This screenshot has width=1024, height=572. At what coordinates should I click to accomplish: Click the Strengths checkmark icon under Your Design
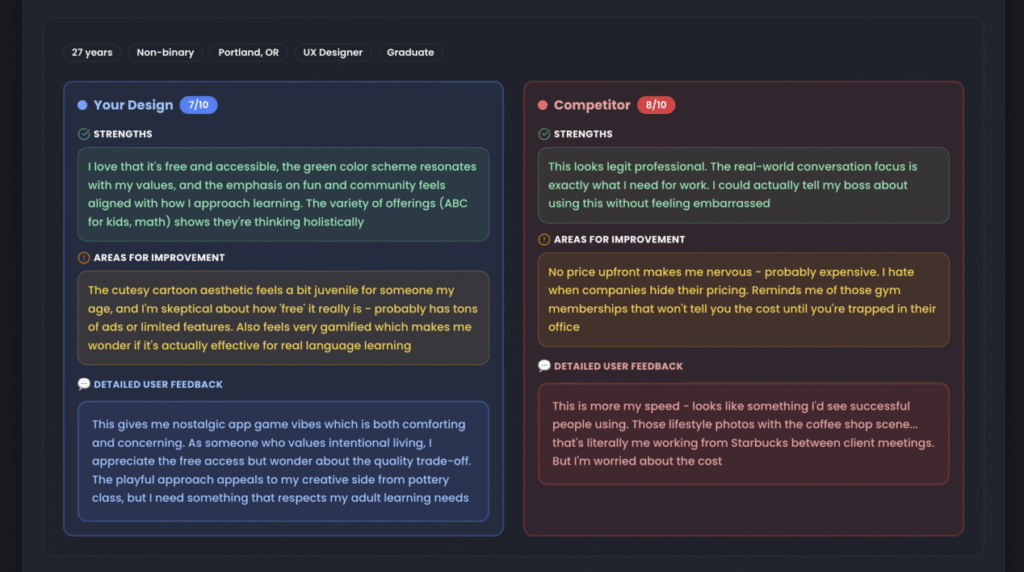point(84,134)
